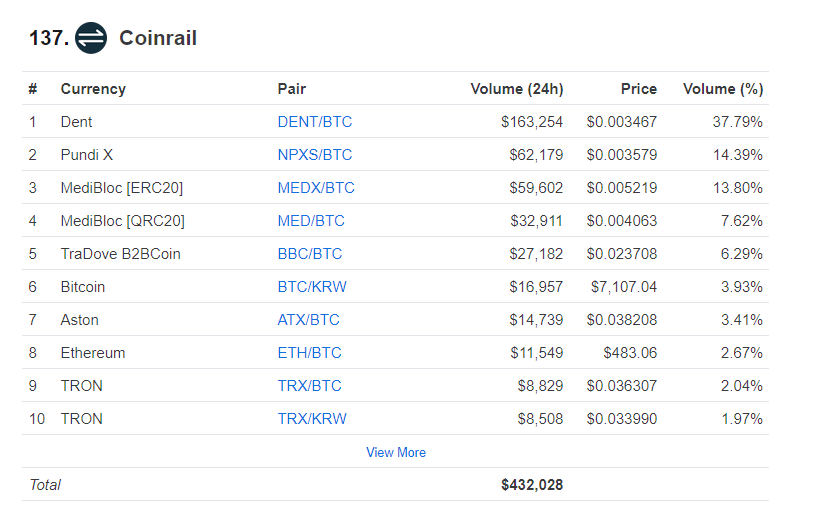Screen dimensions: 821x513
Task: Click the BTC/KRW pair link
Action: (312, 287)
